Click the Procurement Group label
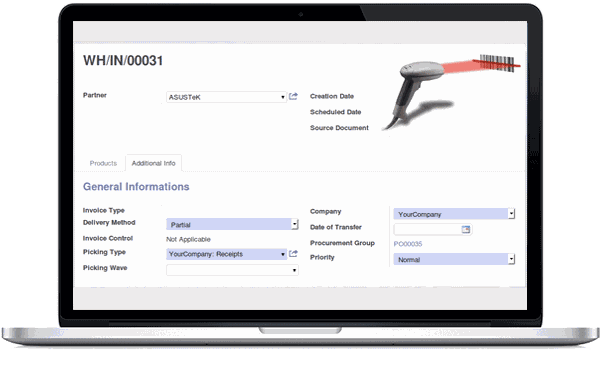 [x=342, y=243]
